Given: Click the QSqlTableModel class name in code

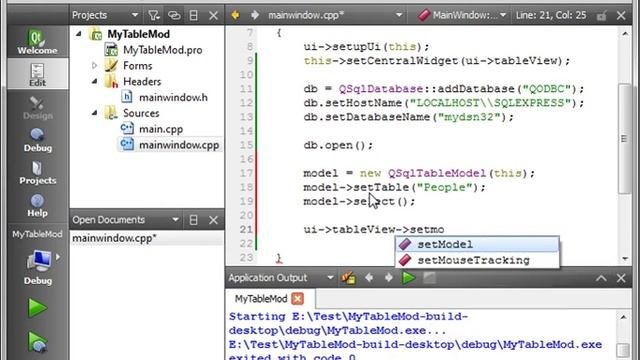Looking at the screenshot, I should click(x=437, y=173).
